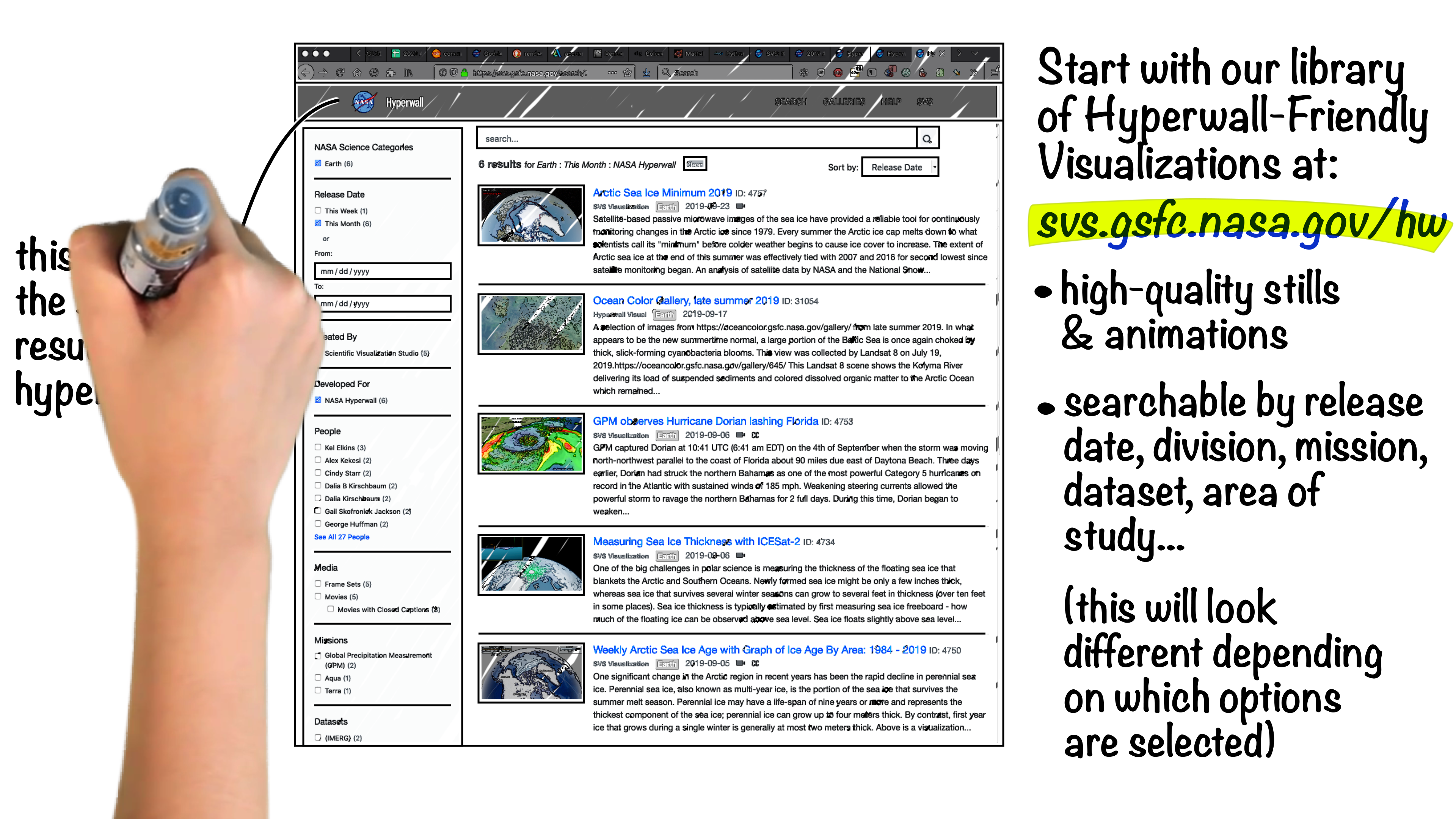The width and height of the screenshot is (1456, 819).
Task: Uncheck the This Month (6) checkbox
Action: click(x=318, y=223)
